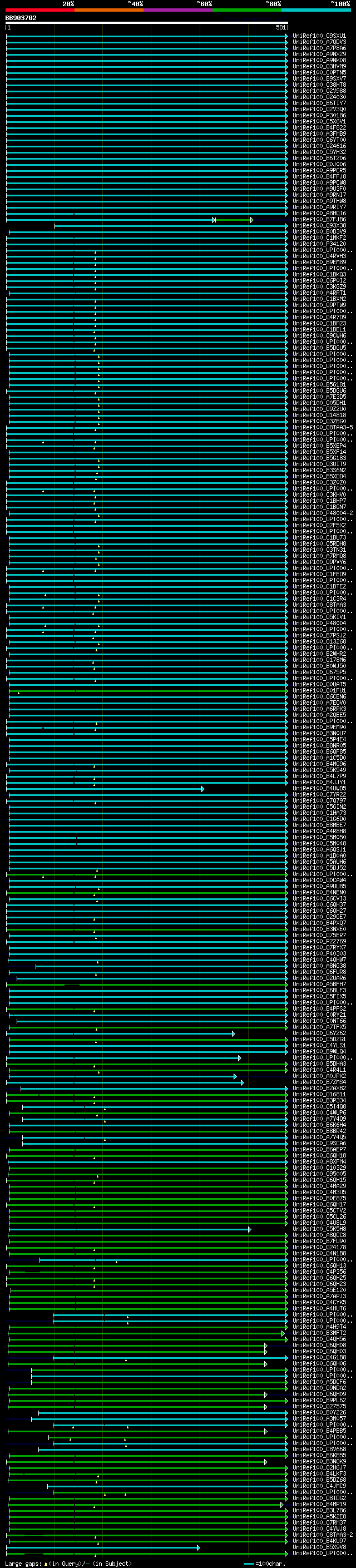Select the UniRef100_Q0J006 label

point(319,164)
